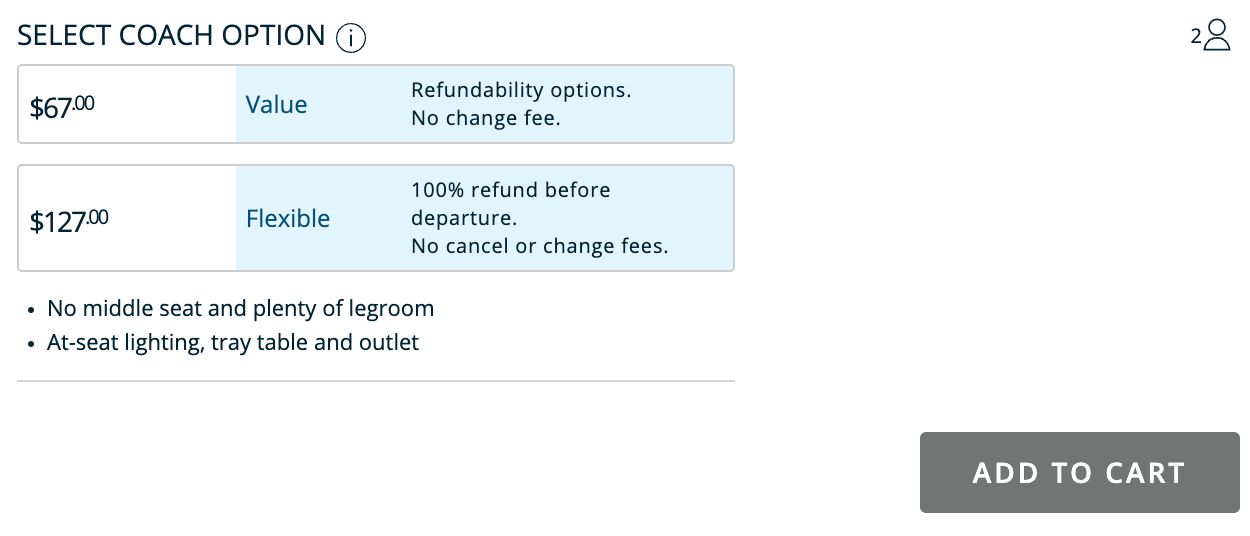Click the 'SELECT COACH OPTION' heading
This screenshot has height=536, width=1250.
click(172, 36)
